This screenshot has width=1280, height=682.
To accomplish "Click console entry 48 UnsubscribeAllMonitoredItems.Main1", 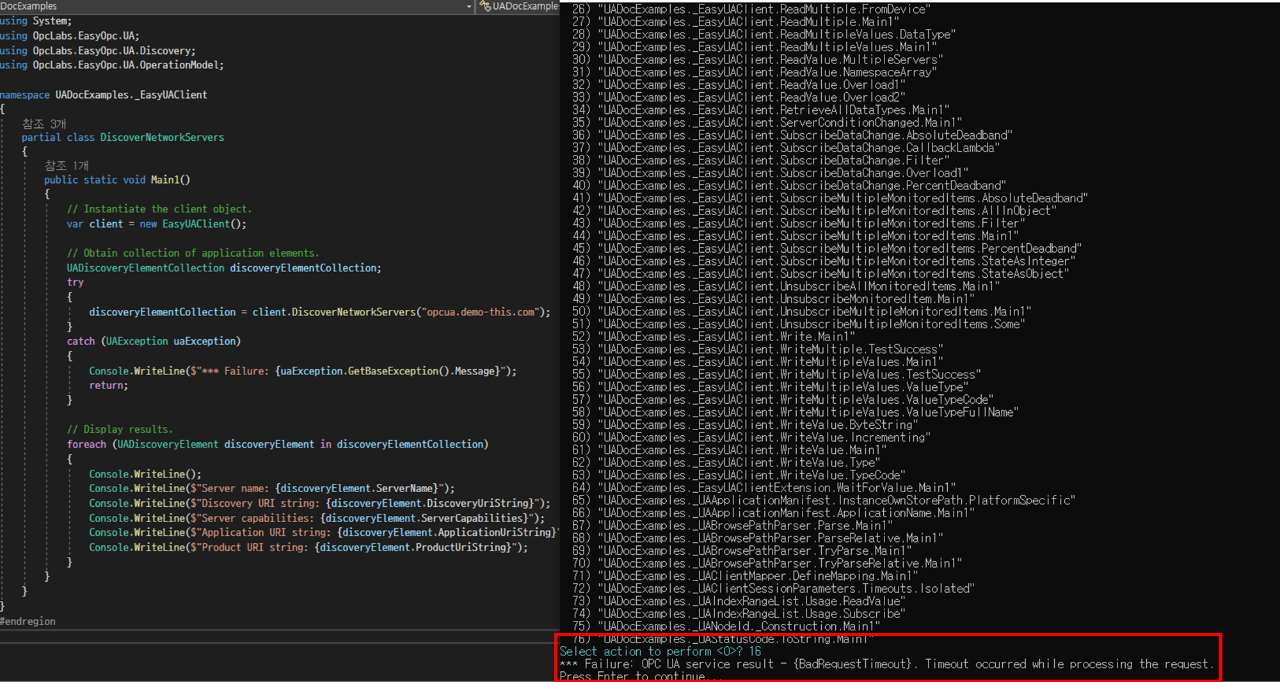I will coord(786,286).
